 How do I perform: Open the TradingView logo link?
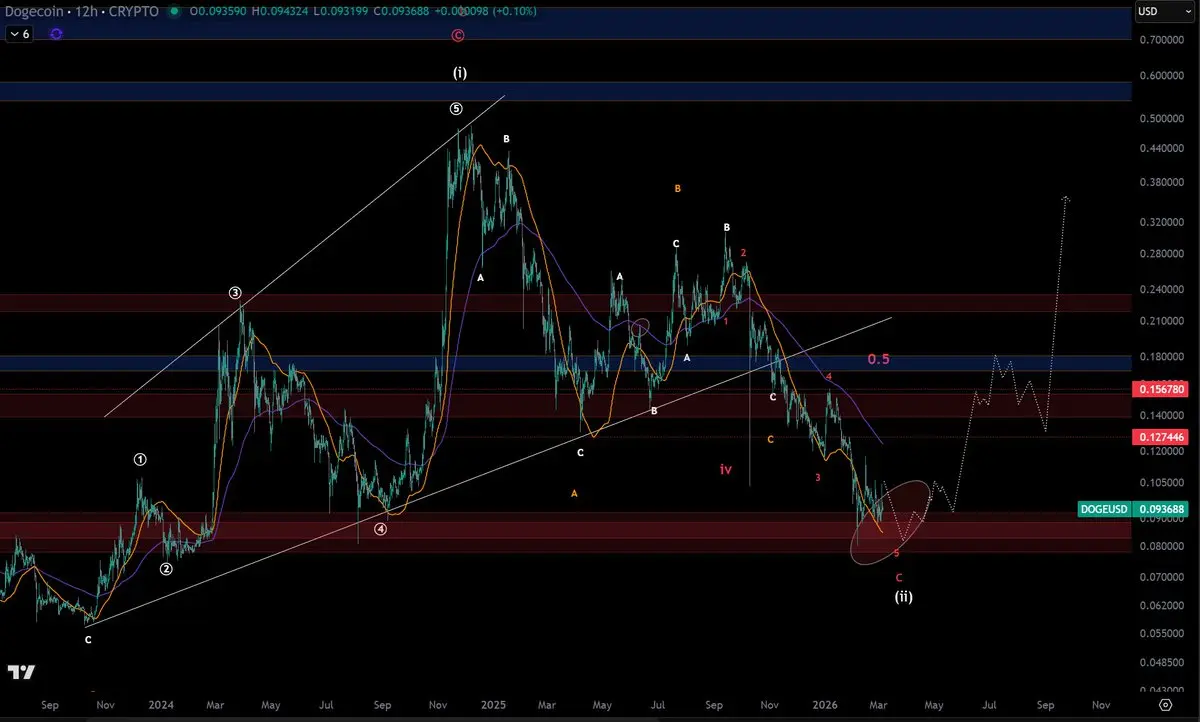[x=22, y=672]
